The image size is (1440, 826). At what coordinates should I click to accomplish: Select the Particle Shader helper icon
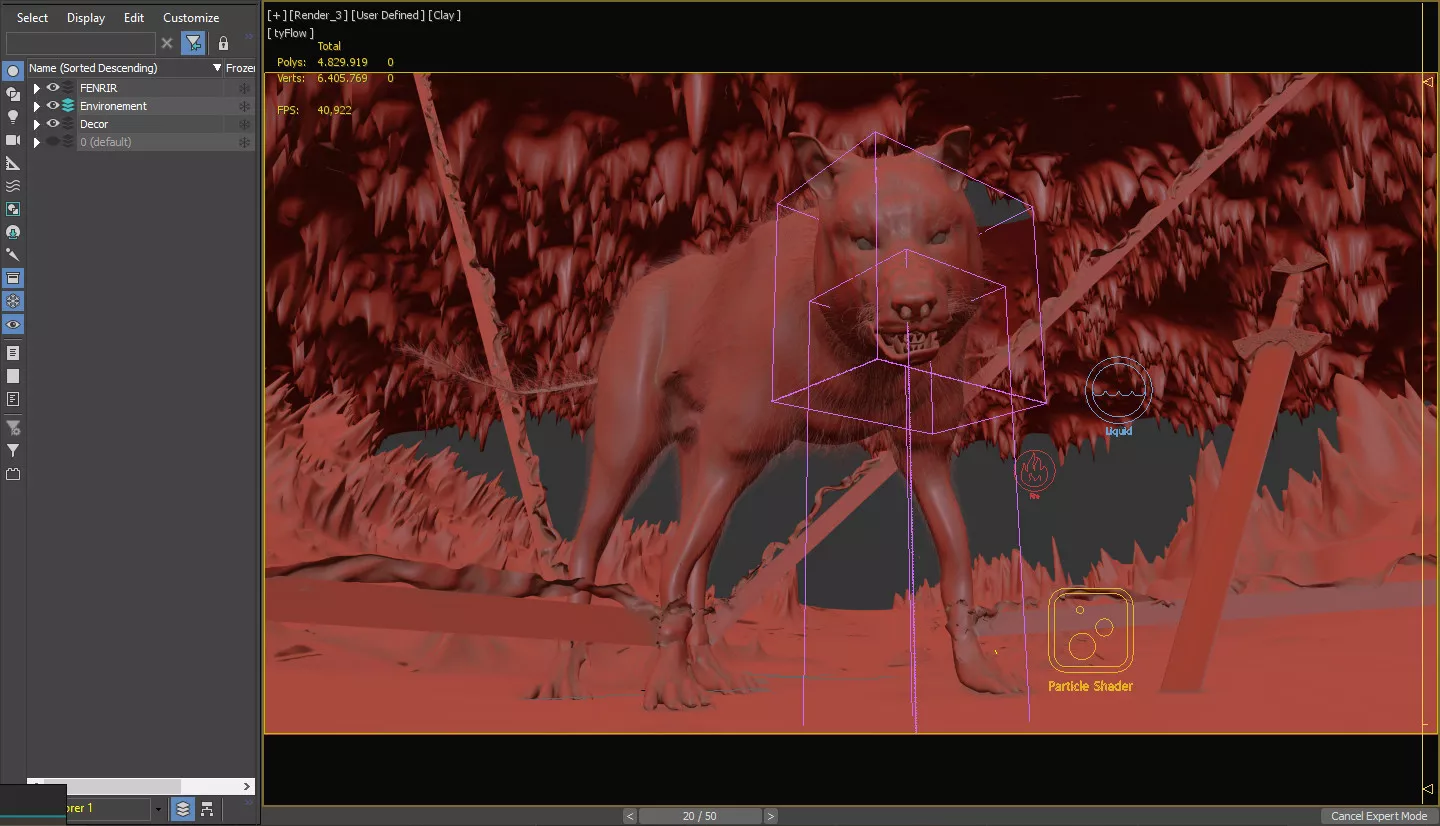(1090, 630)
